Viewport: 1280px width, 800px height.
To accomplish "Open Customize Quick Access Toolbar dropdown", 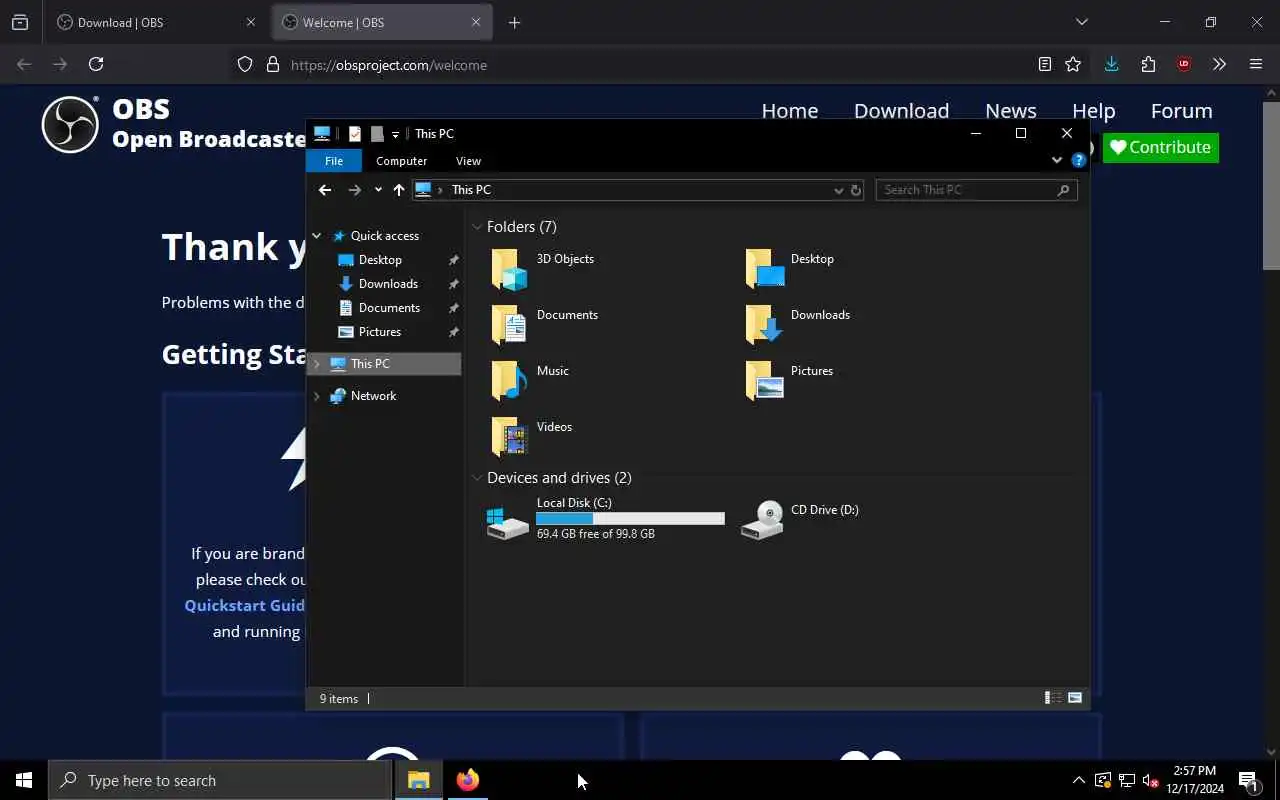I will (396, 134).
